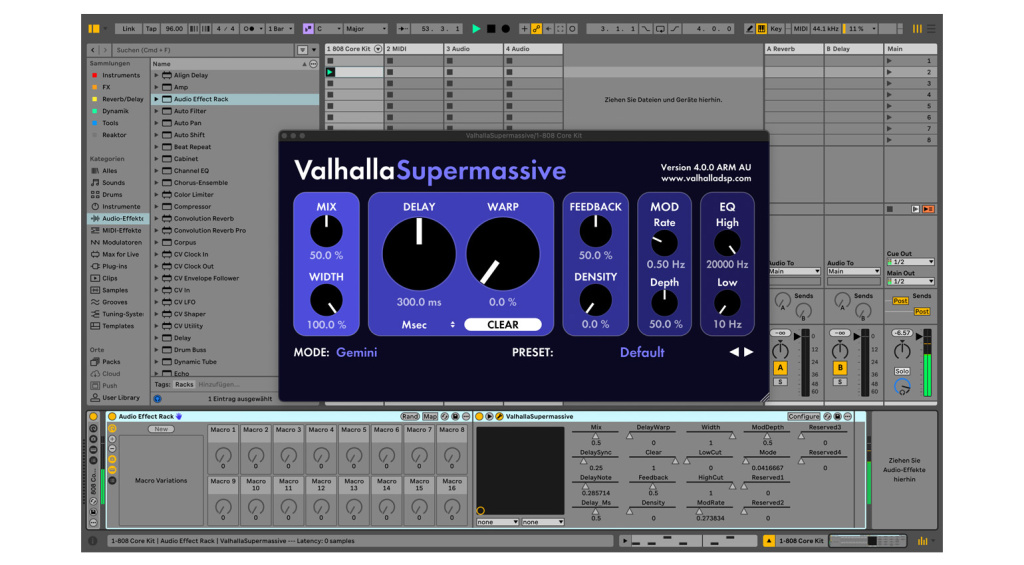Show the info view icon in the status bar

(92, 541)
